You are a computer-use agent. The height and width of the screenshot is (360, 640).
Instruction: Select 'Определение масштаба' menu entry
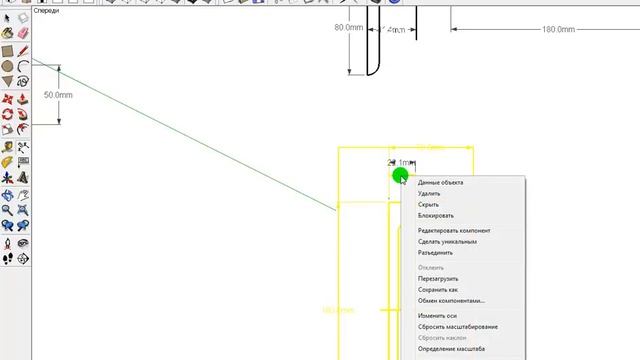coord(451,349)
